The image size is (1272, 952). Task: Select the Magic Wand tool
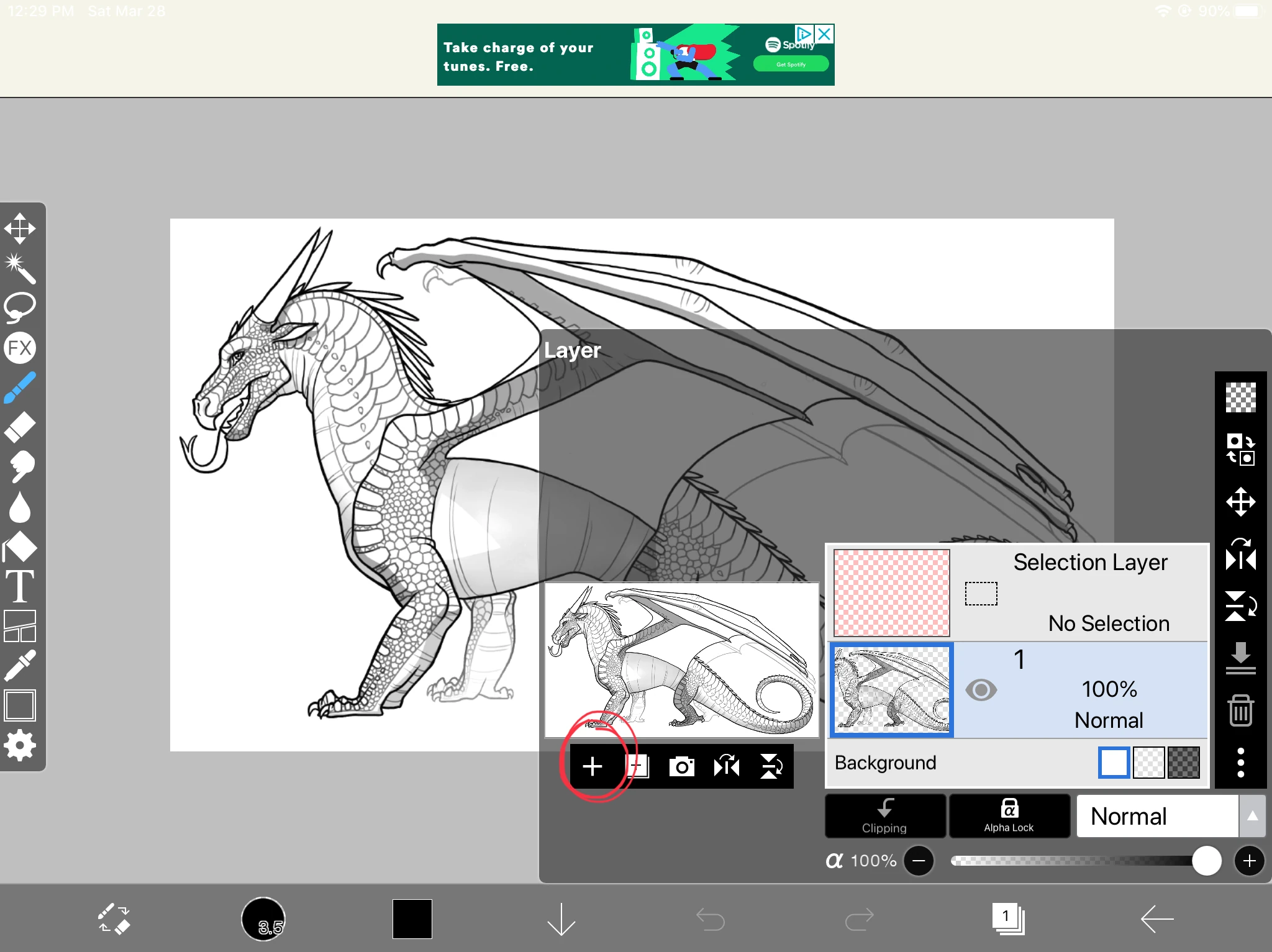tap(20, 268)
